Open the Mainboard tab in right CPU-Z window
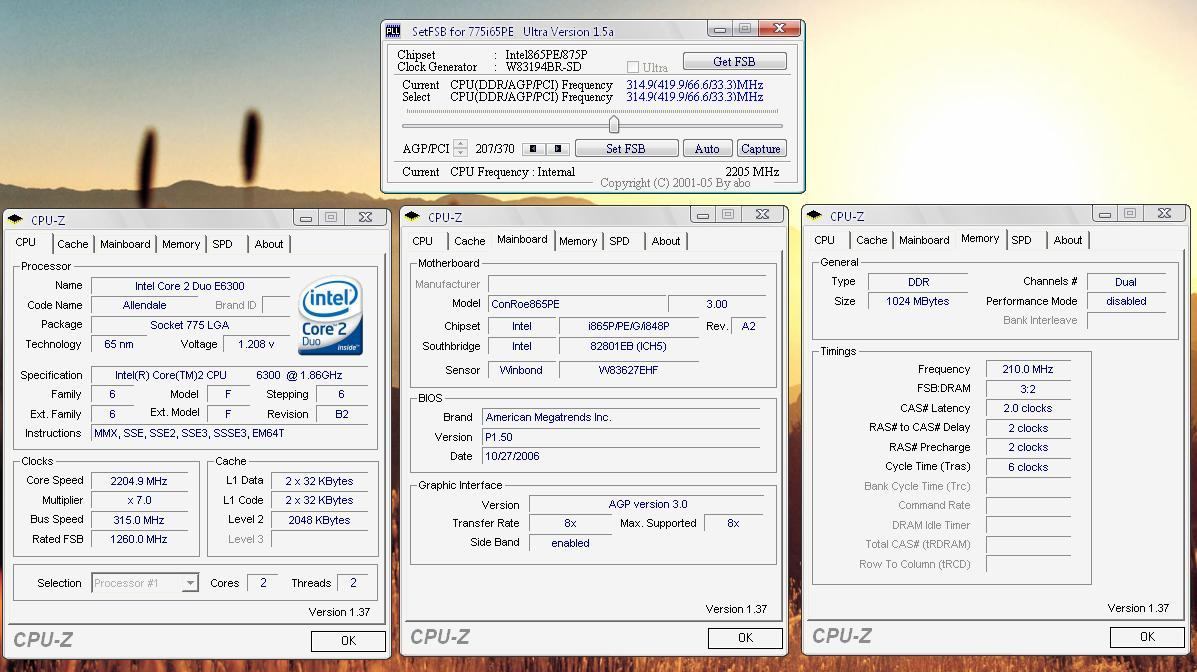This screenshot has height=672, width=1197. 924,241
